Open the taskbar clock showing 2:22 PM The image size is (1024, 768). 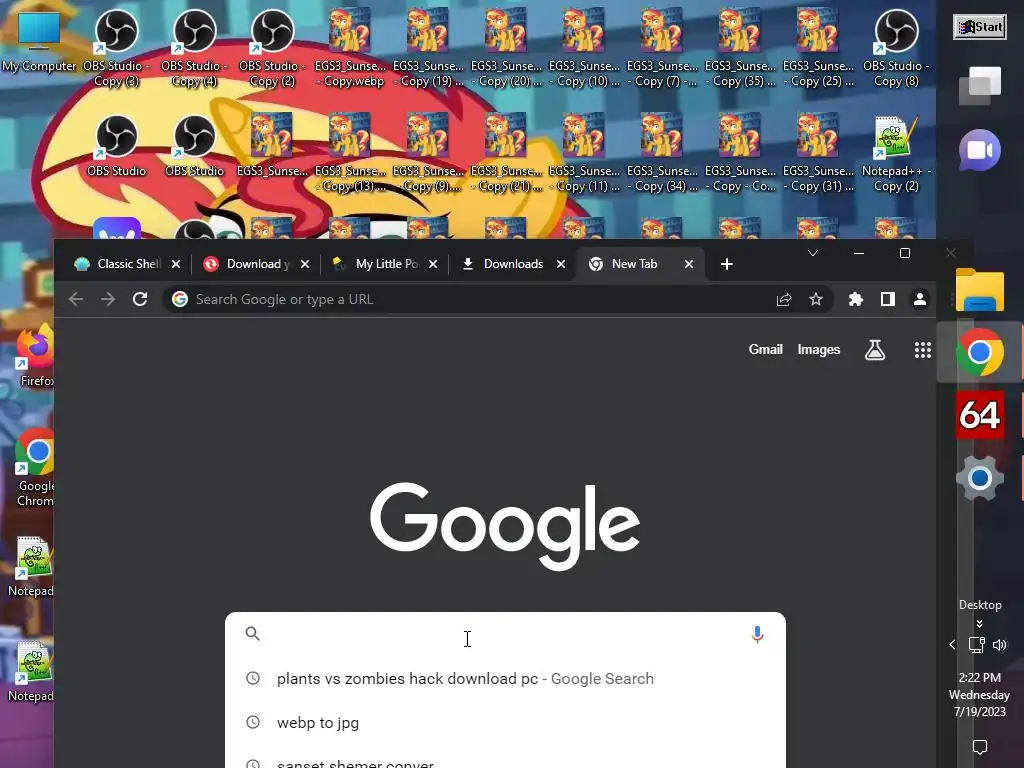coord(979,694)
